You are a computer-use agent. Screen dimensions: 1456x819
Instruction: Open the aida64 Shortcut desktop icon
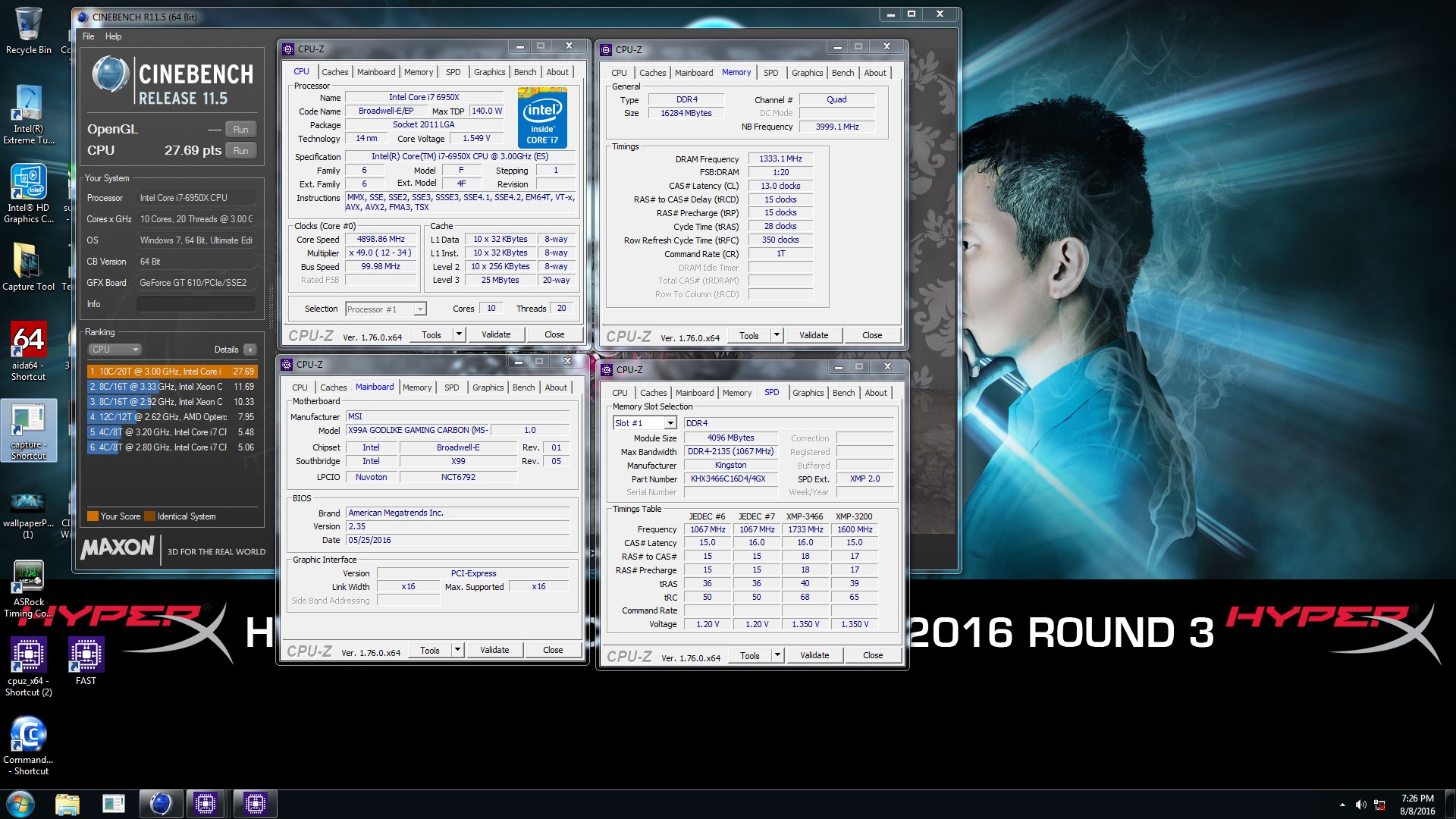click(x=28, y=351)
